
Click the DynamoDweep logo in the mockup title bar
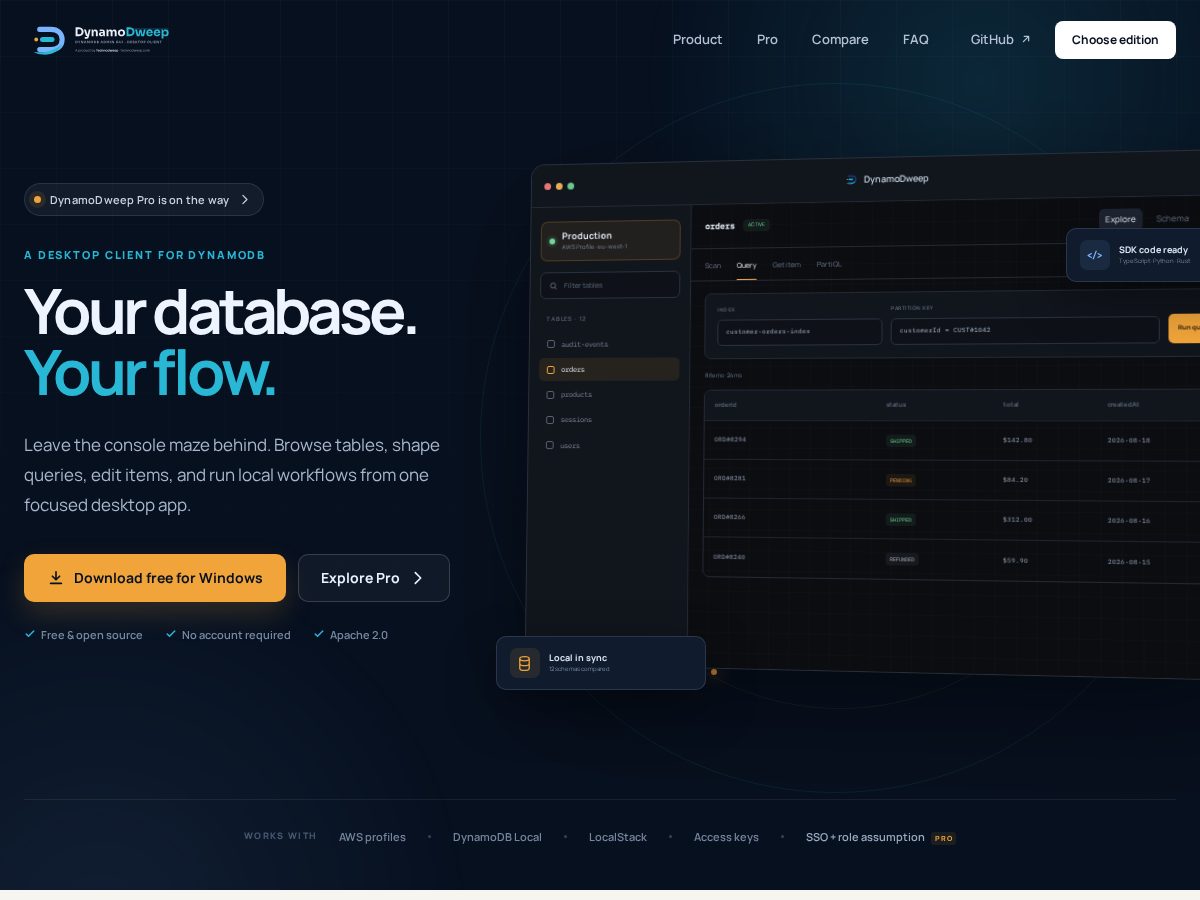point(851,180)
